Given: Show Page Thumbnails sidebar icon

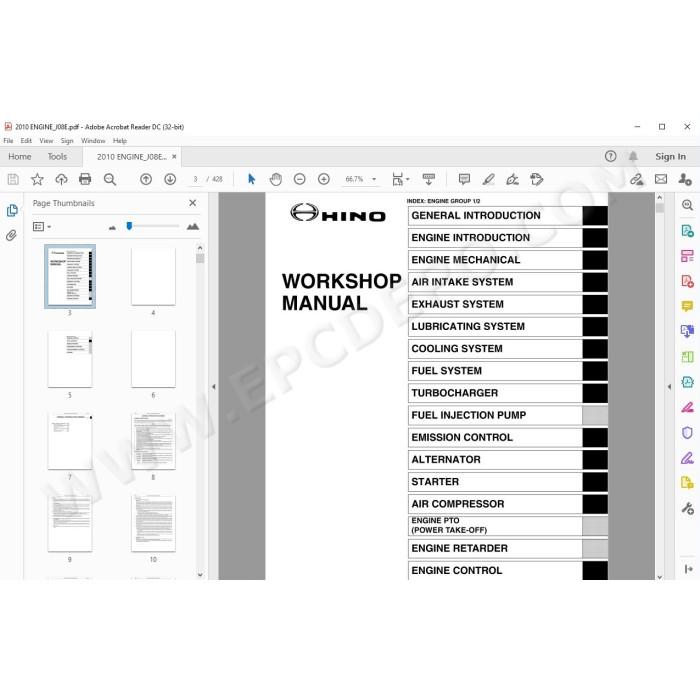Looking at the screenshot, I should pos(12,210).
